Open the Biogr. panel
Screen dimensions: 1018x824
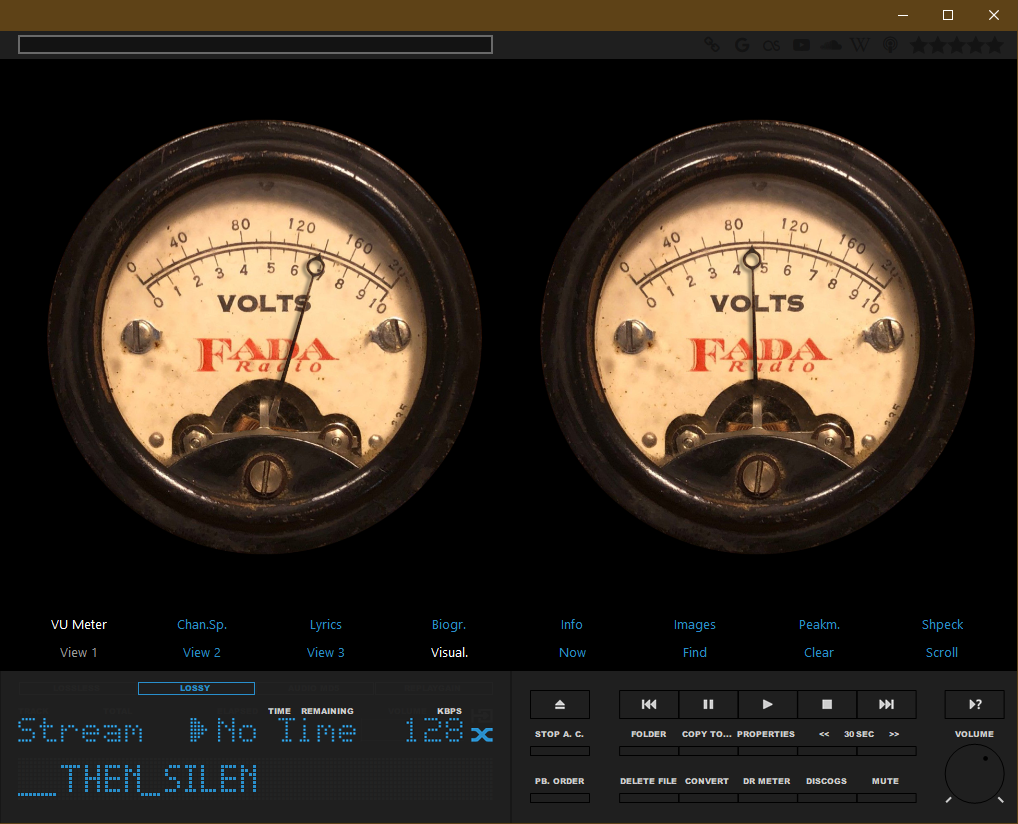[x=449, y=625]
